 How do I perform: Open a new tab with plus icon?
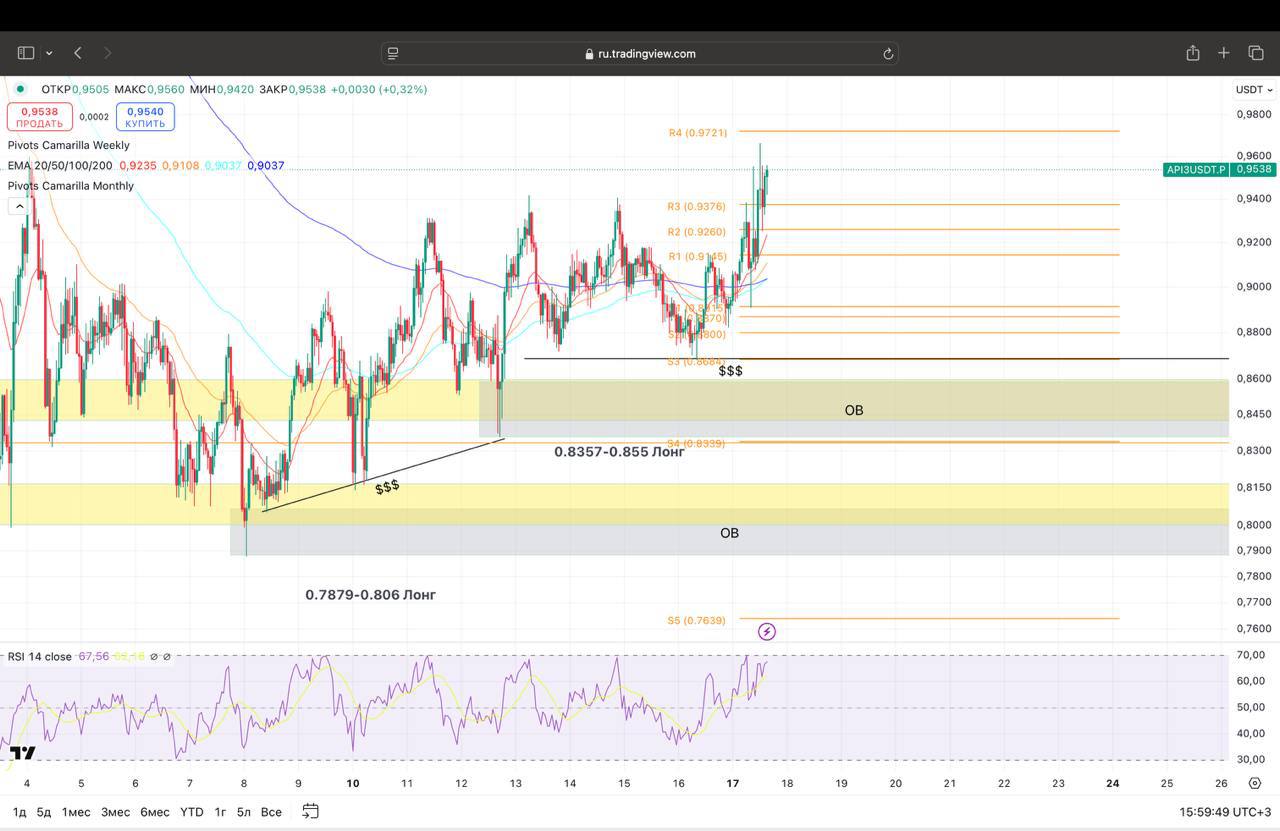click(x=1224, y=53)
